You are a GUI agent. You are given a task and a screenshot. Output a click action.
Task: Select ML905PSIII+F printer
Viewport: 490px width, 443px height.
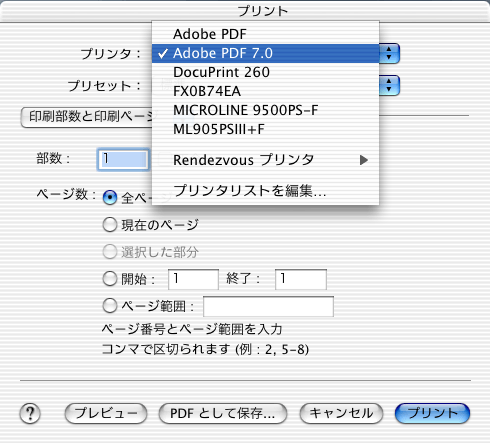265,129
